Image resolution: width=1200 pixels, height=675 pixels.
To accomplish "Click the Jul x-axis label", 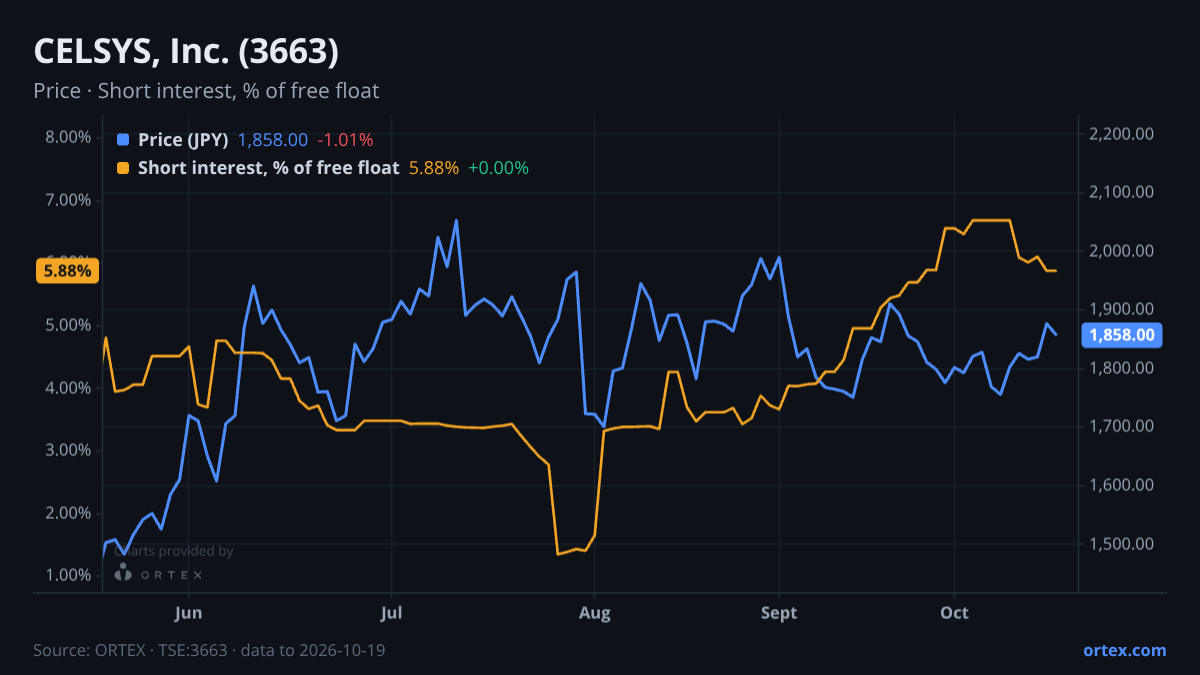I will click(391, 613).
